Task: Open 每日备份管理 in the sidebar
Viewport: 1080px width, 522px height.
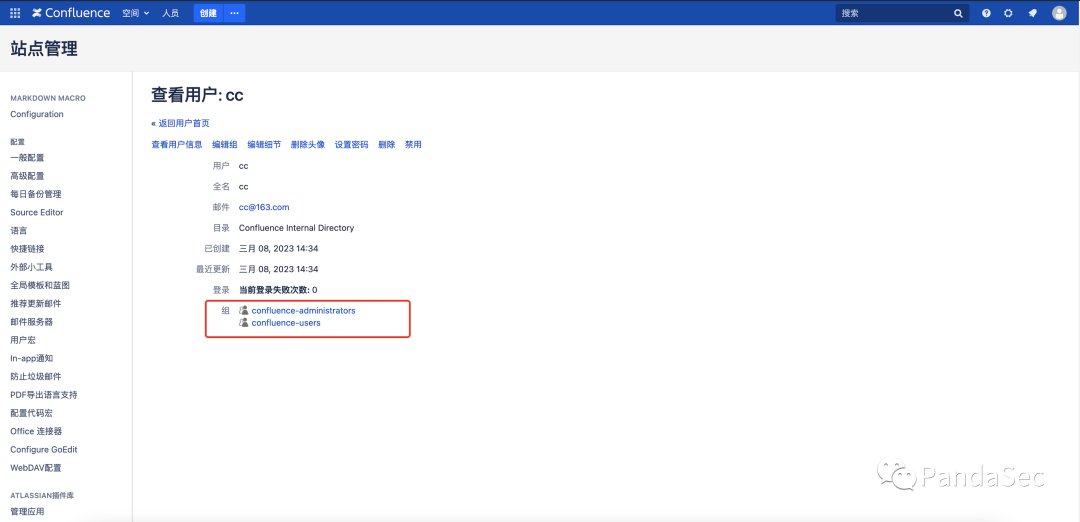Action: (x=36, y=194)
